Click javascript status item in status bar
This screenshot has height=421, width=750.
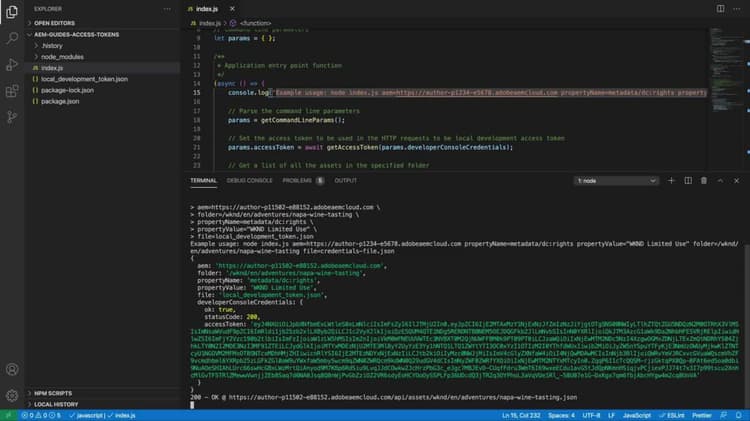86,415
